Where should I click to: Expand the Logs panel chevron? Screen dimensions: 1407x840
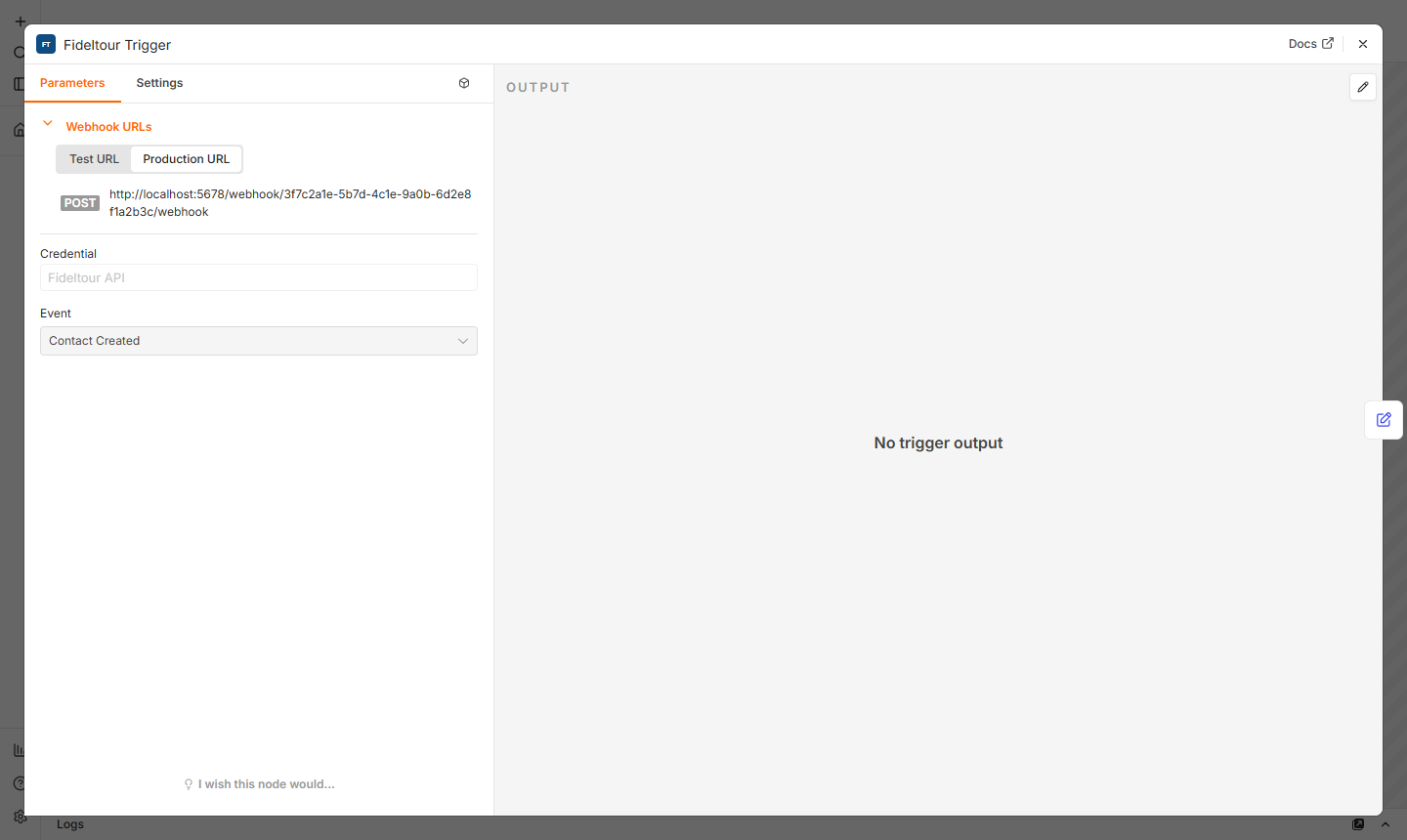pos(1386,824)
